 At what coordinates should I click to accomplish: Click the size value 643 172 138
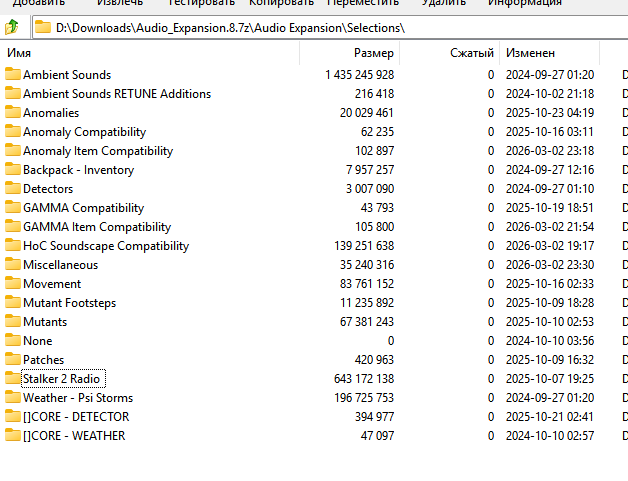coord(364,379)
